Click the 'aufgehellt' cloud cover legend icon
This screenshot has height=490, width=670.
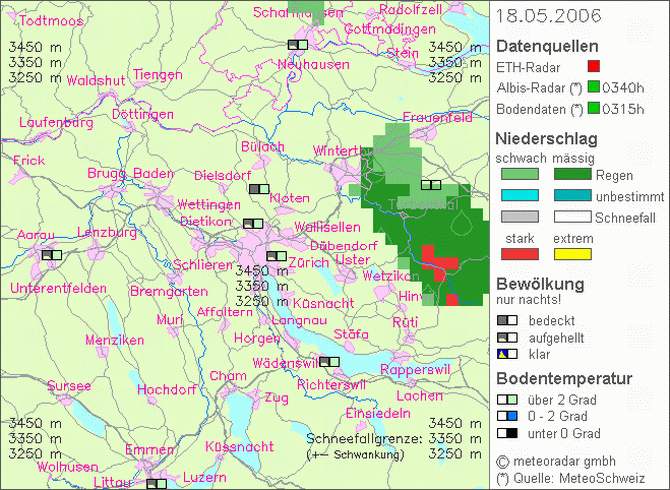(x=507, y=338)
